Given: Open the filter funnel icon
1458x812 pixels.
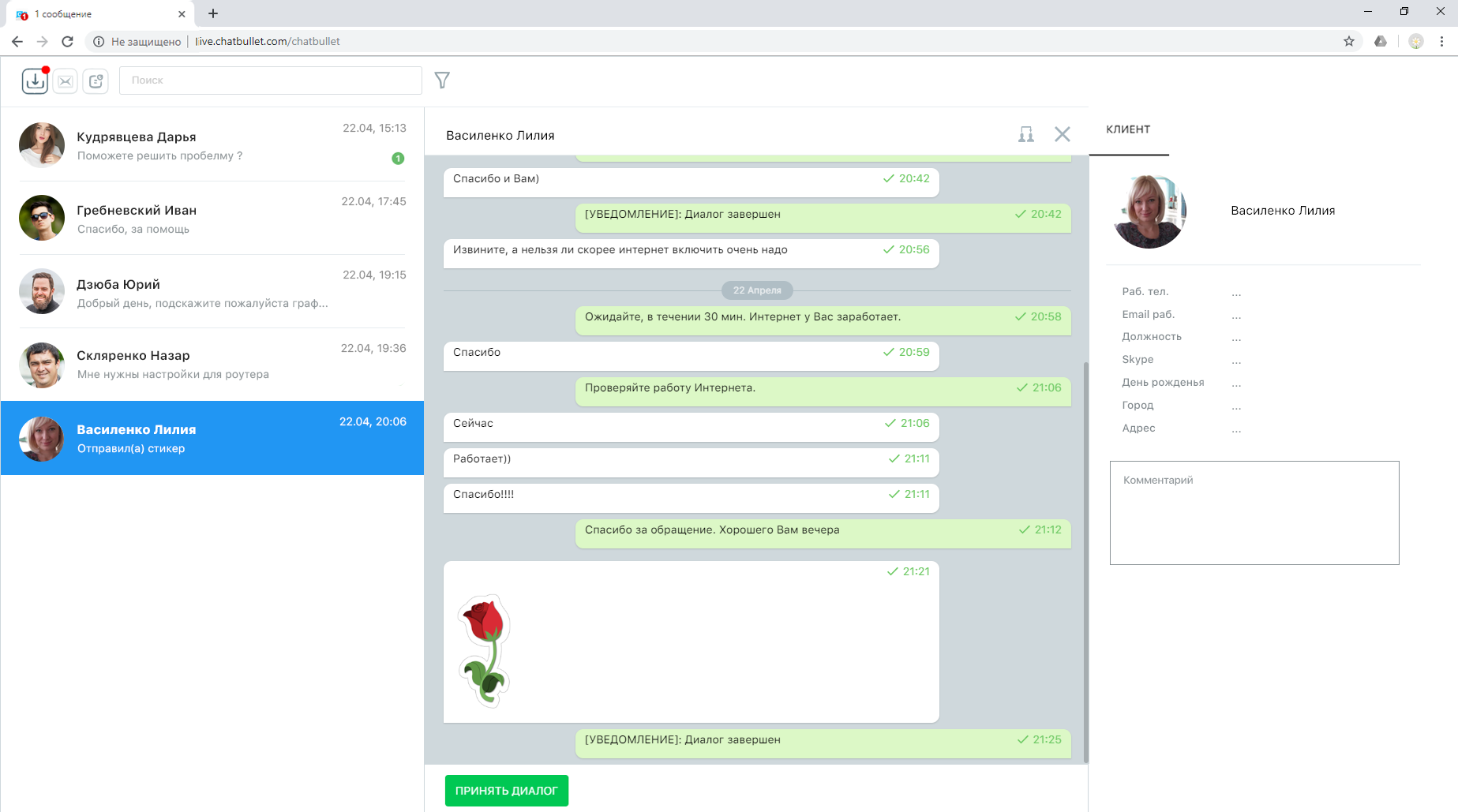Looking at the screenshot, I should point(442,80).
